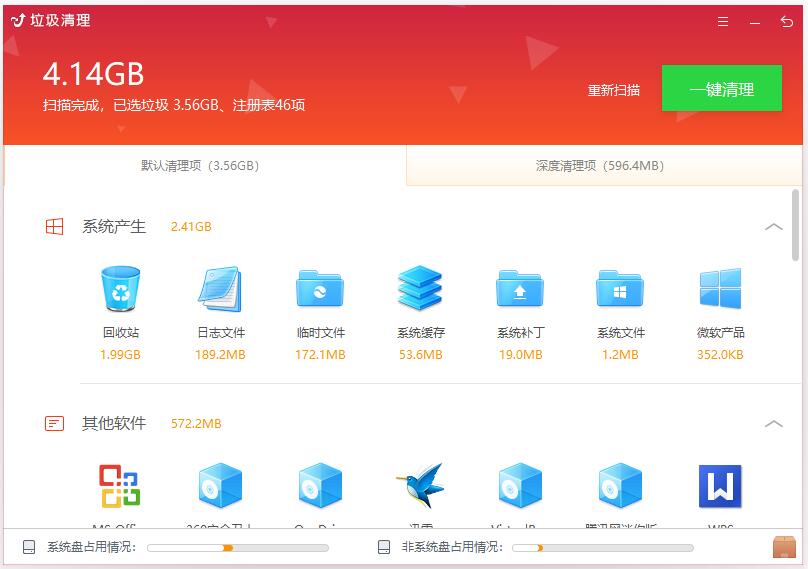This screenshot has height=569, width=808.
Task: Select the Xunlei hummingbird icon
Action: pos(420,486)
